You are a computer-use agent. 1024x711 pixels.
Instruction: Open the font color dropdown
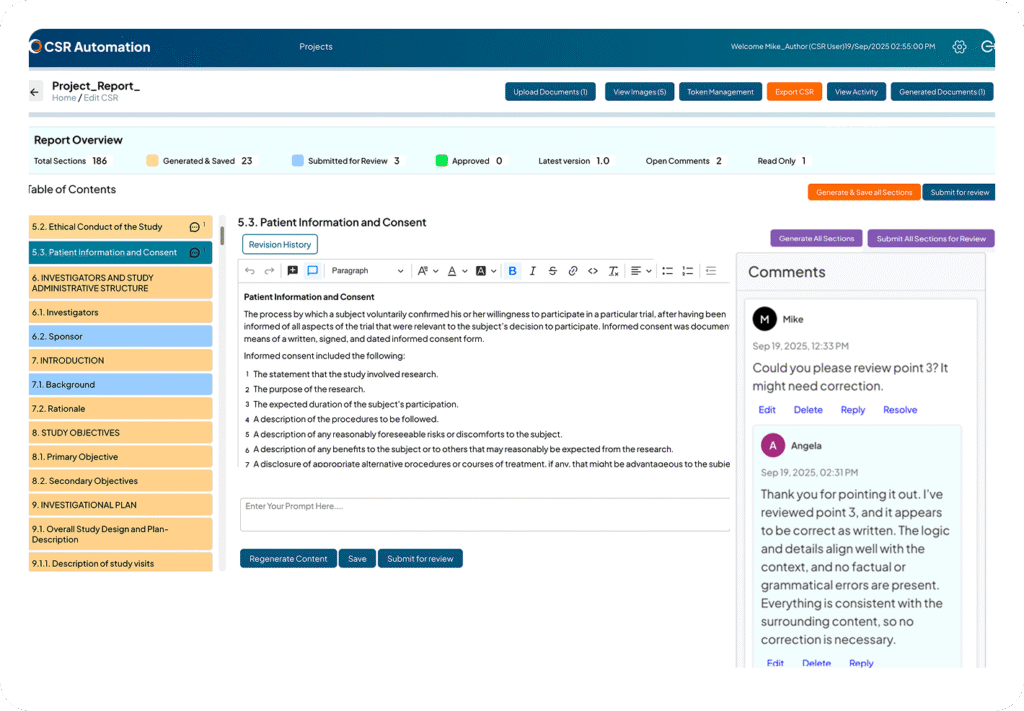(457, 270)
